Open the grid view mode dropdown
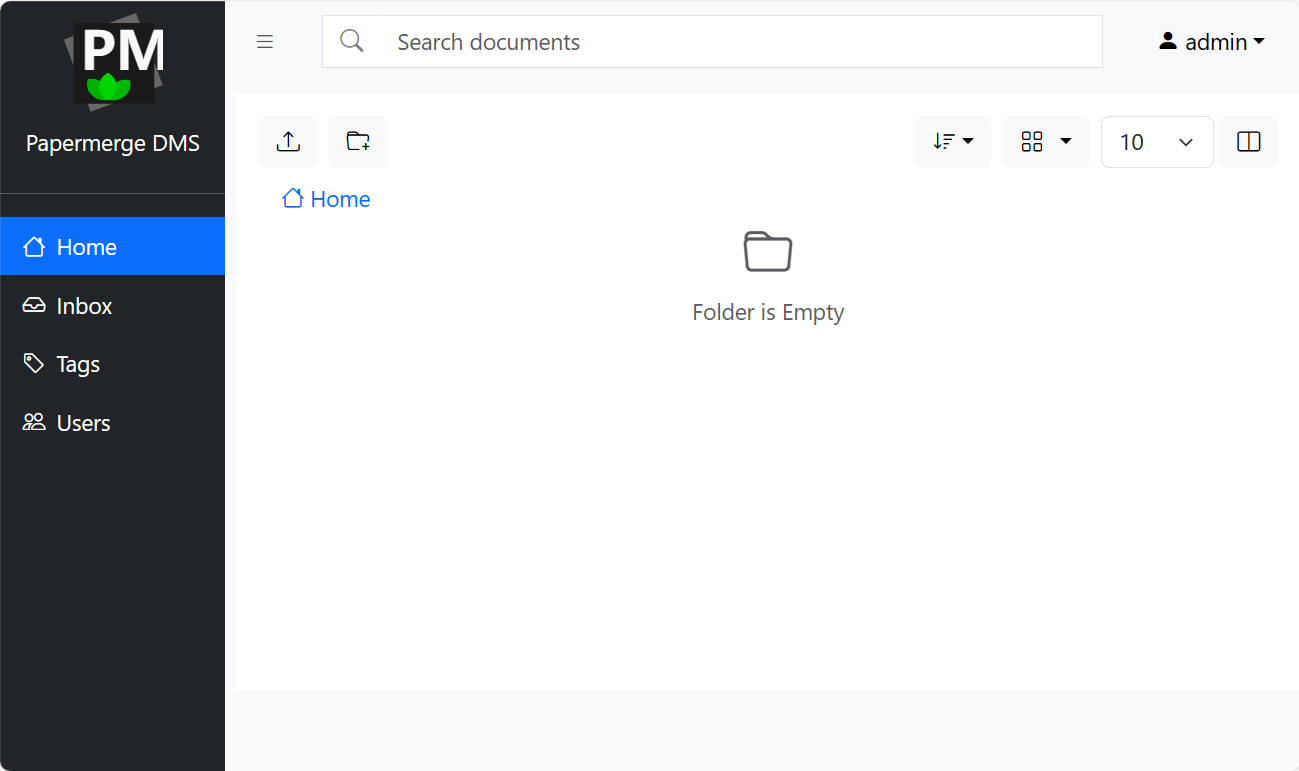This screenshot has height=771, width=1299. point(1045,142)
